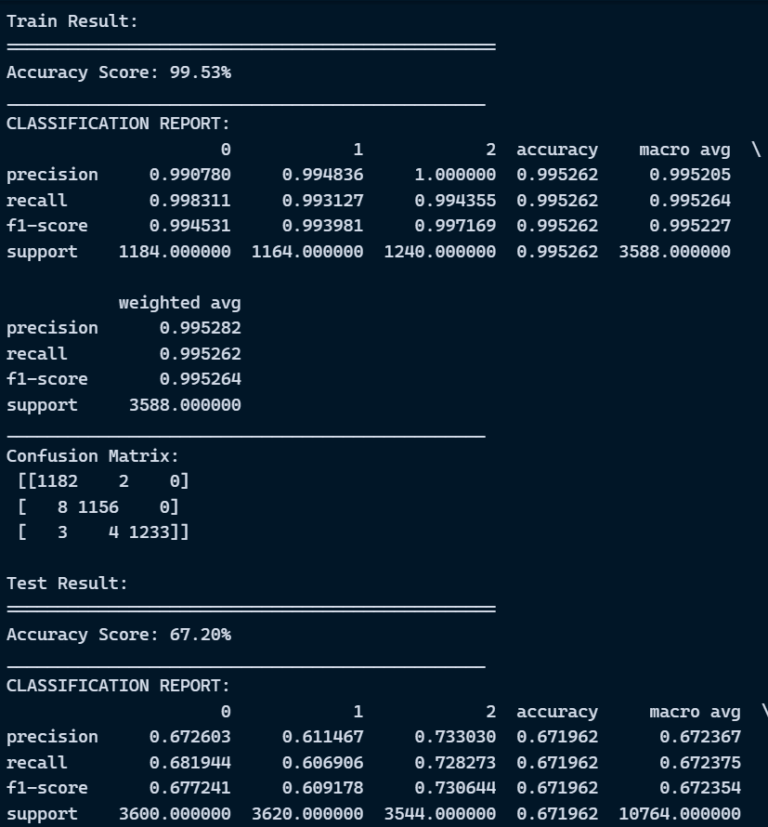Click the first CLASSIFICATION REPORT heading
Image resolution: width=768 pixels, height=827 pixels.
[x=118, y=123]
